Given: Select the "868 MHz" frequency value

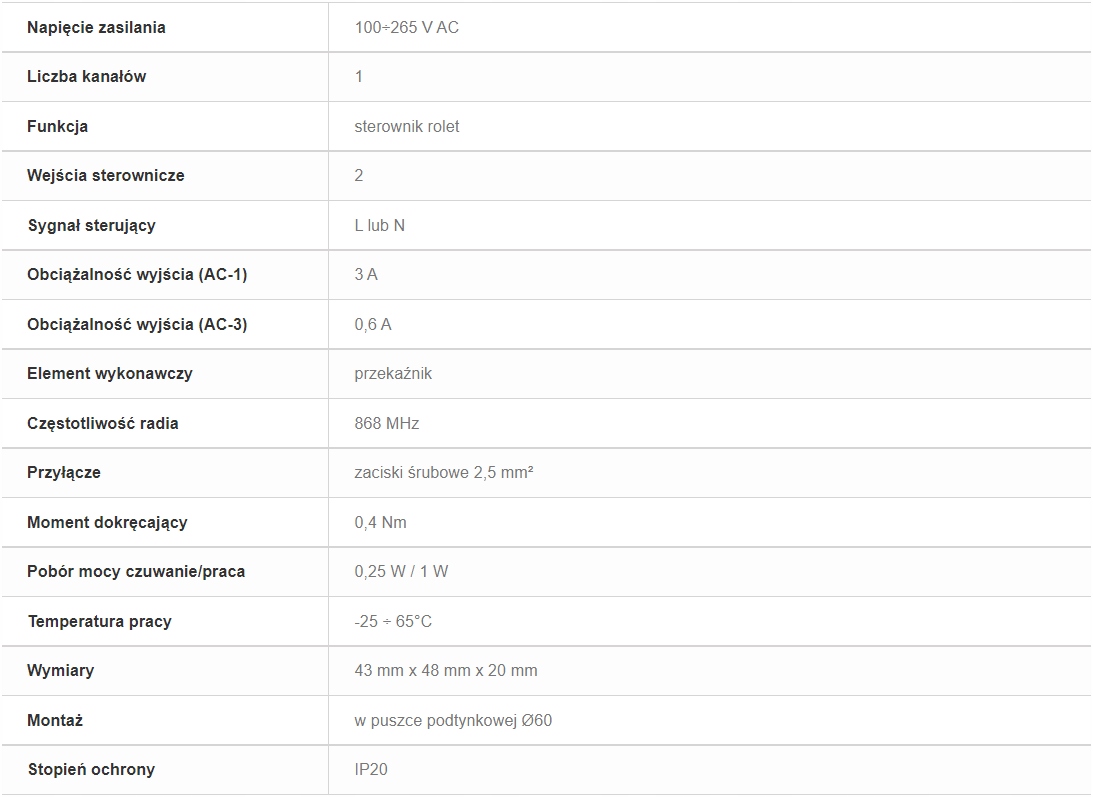Looking at the screenshot, I should (x=386, y=423).
